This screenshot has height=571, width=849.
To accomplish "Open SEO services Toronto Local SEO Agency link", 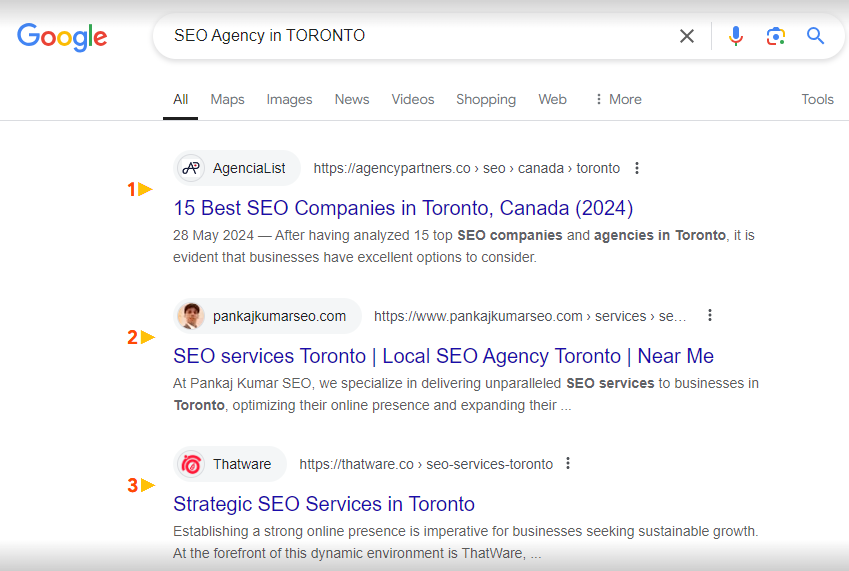I will click(x=443, y=356).
